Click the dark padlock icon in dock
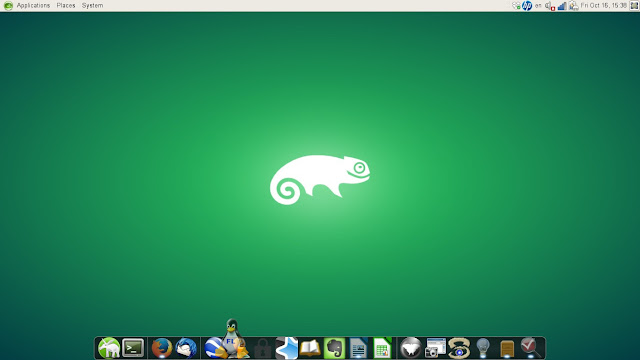Viewport: 640px width, 360px height. pos(262,348)
